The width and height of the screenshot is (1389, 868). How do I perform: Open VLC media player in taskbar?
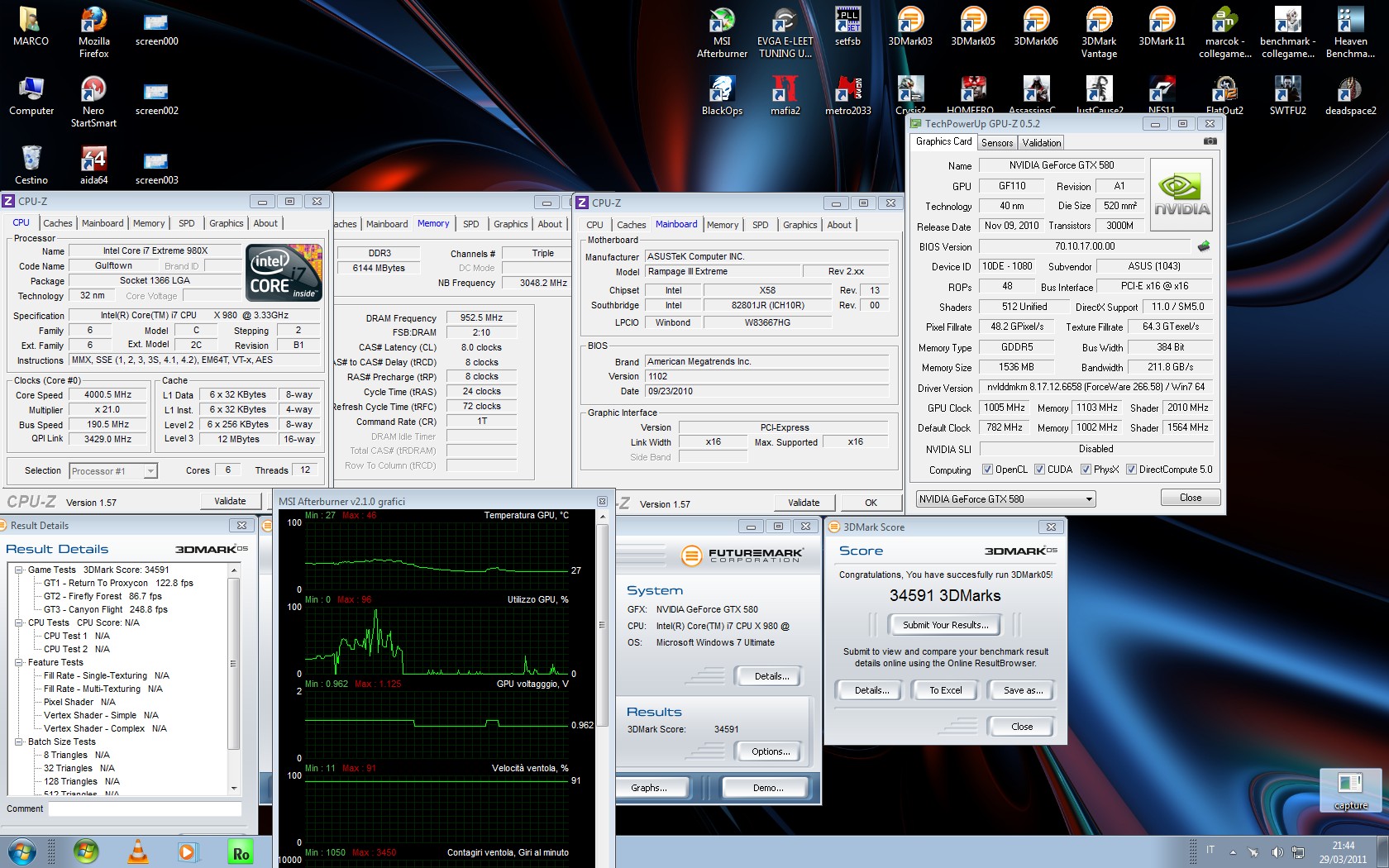tap(138, 851)
